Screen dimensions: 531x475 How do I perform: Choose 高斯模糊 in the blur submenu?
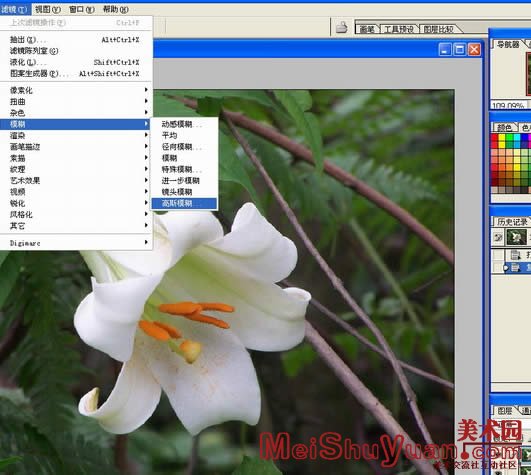[x=184, y=203]
